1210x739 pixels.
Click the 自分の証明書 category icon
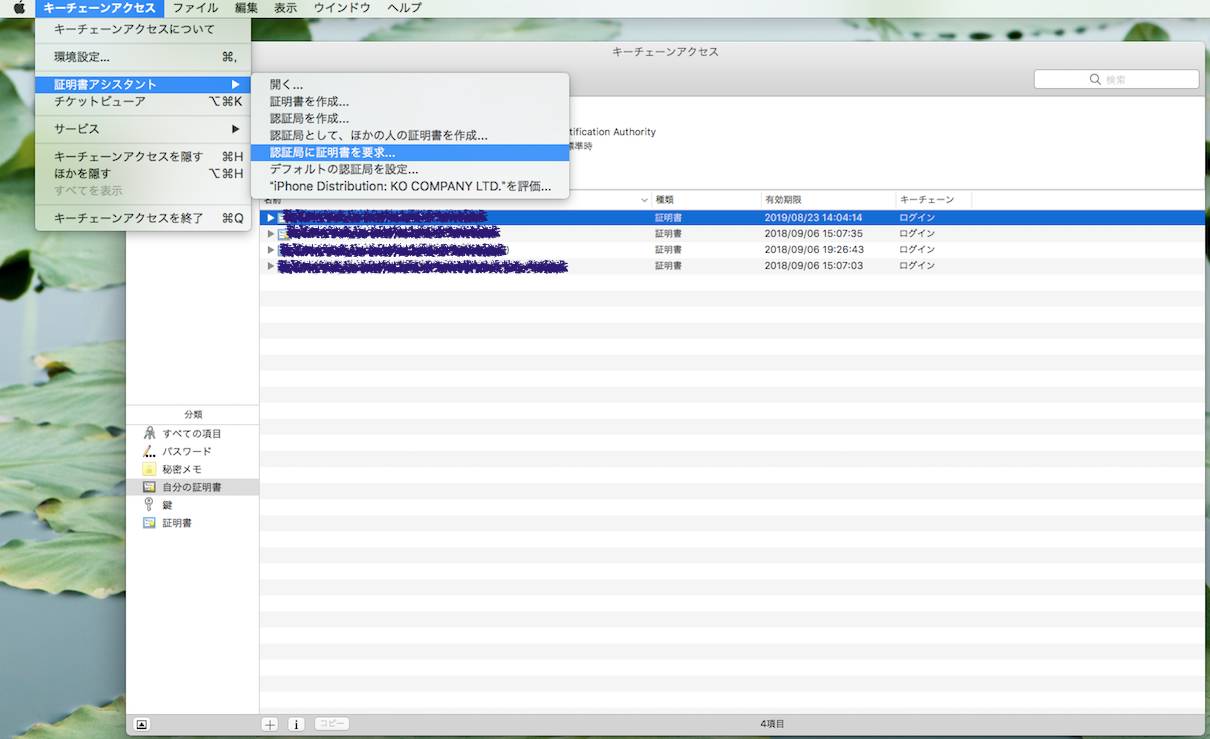149,488
